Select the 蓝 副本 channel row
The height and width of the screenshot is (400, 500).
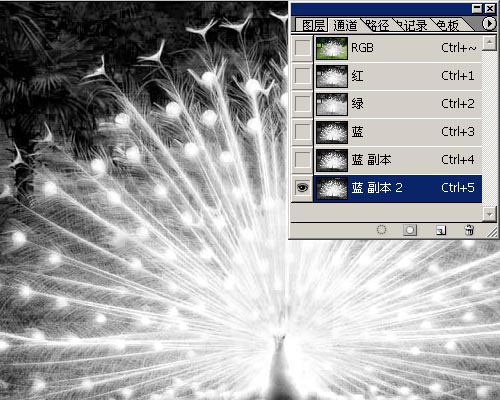pos(398,160)
